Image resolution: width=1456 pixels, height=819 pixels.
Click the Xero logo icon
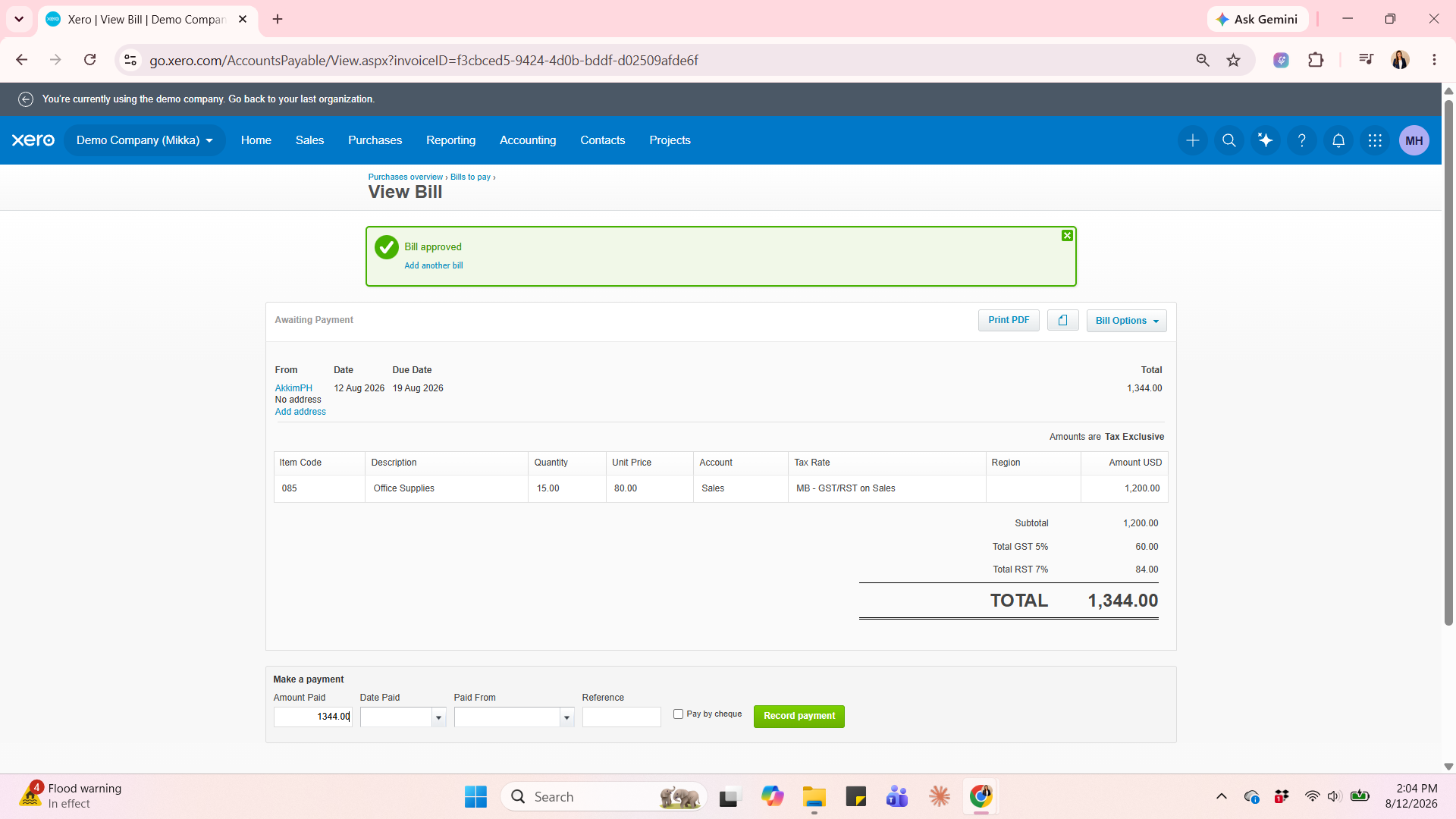tap(33, 140)
